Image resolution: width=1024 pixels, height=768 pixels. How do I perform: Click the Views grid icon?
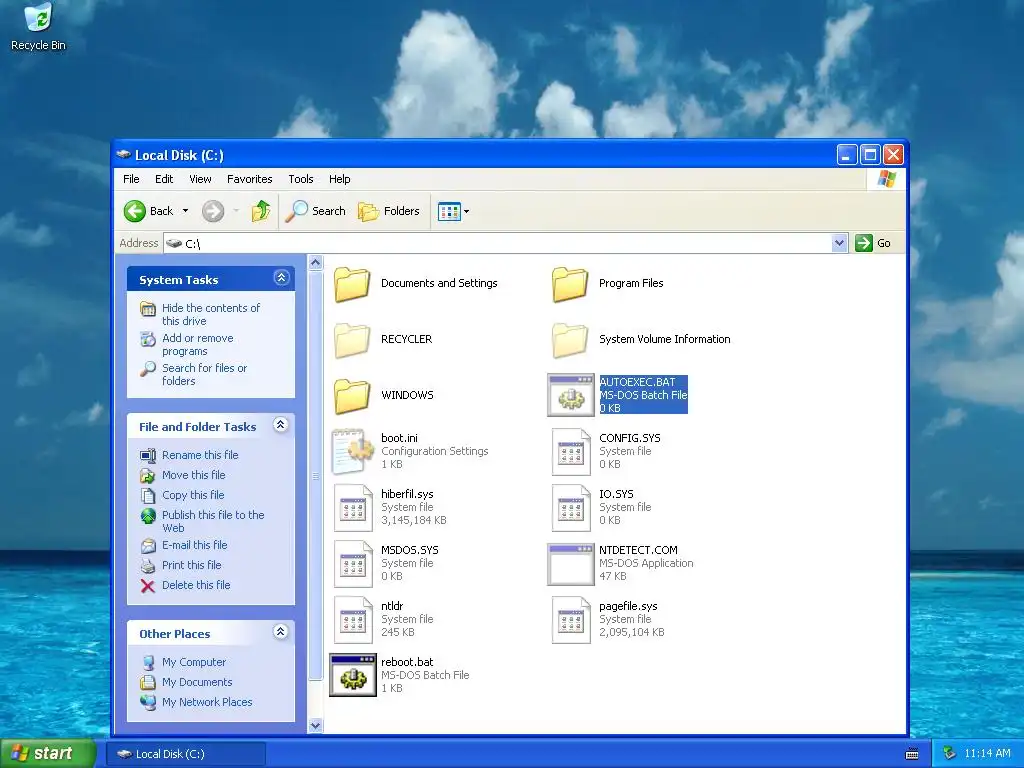tap(449, 211)
